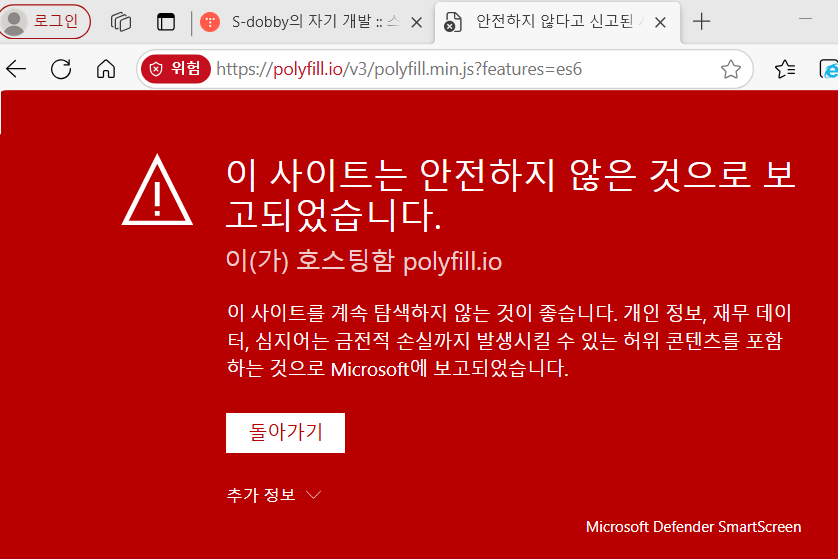Expand the 추가 정보 section

[274, 494]
